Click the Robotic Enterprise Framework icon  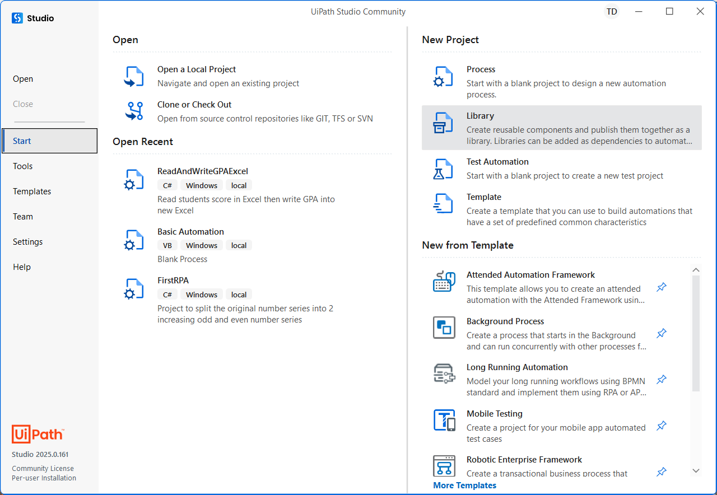coord(444,466)
